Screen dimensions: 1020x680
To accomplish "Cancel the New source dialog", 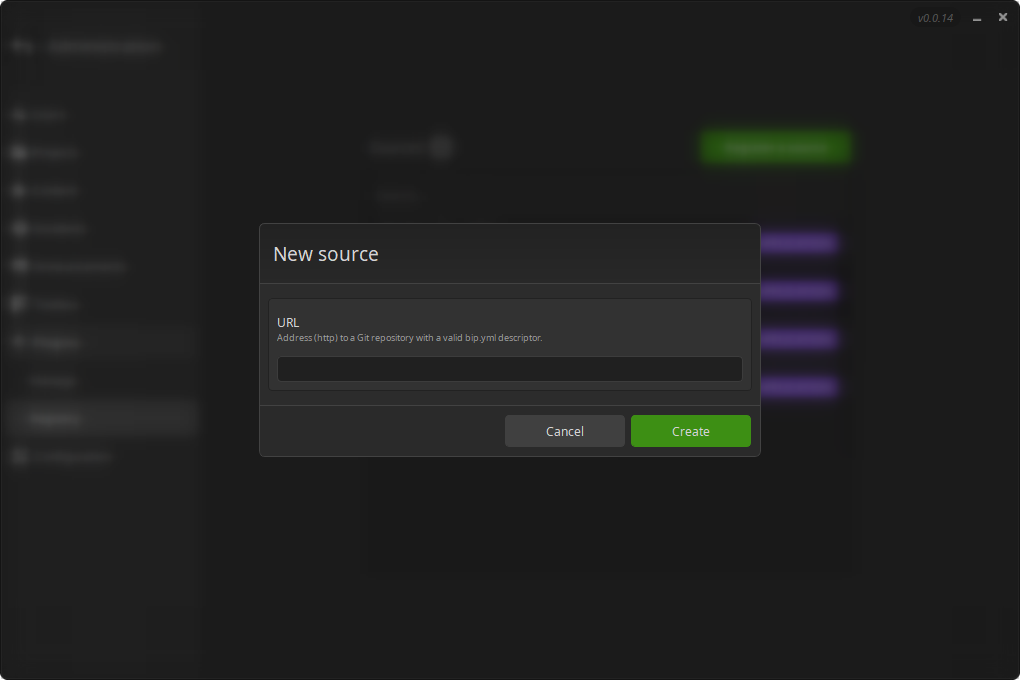I will coord(564,431).
